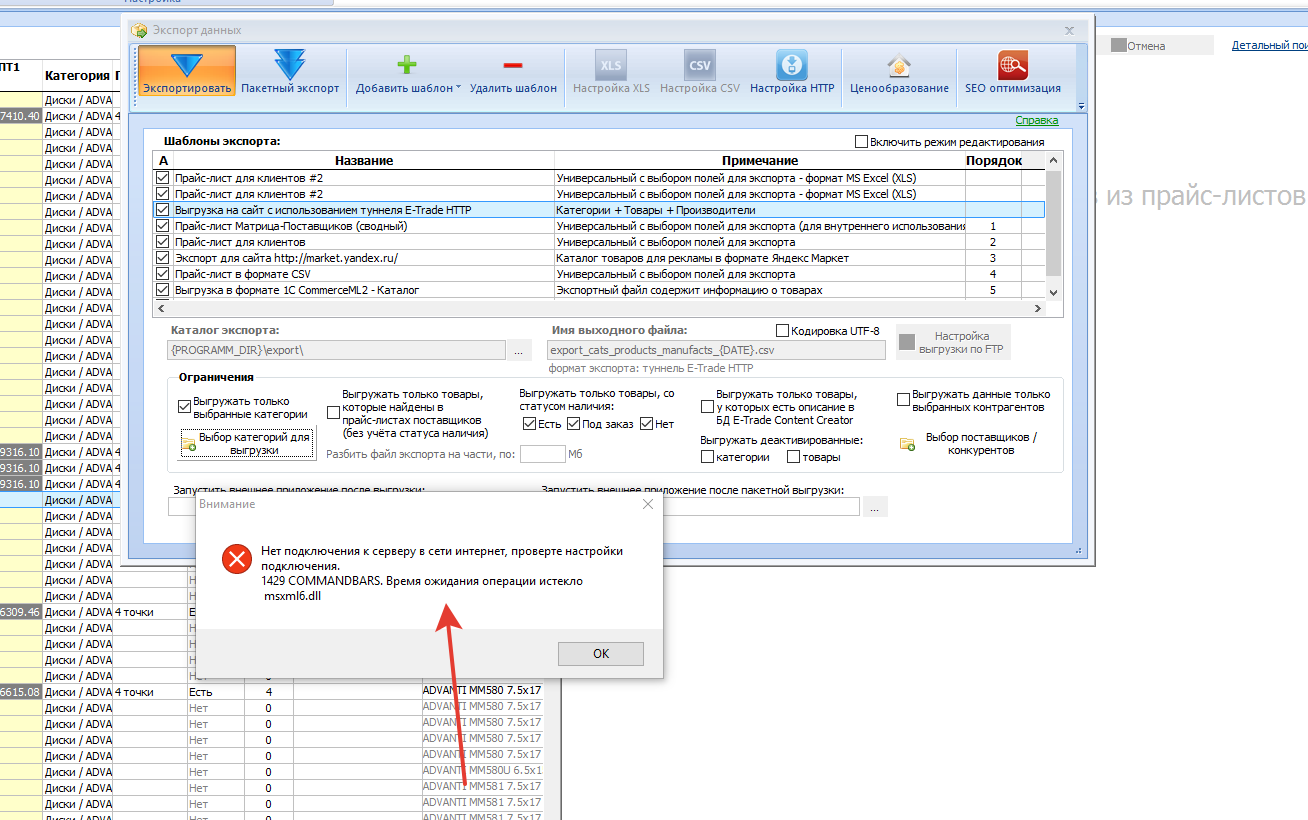Click the templates list scroll up arrow
The height and width of the screenshot is (820, 1308).
coord(1053,161)
